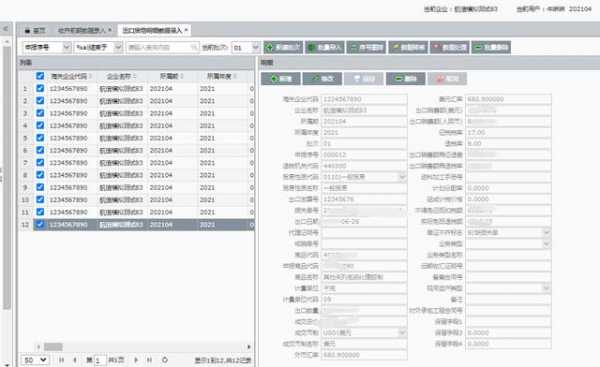600x367 pixels.
Task: Click the greyed-out cancel button with red icon
Action: tap(447, 78)
